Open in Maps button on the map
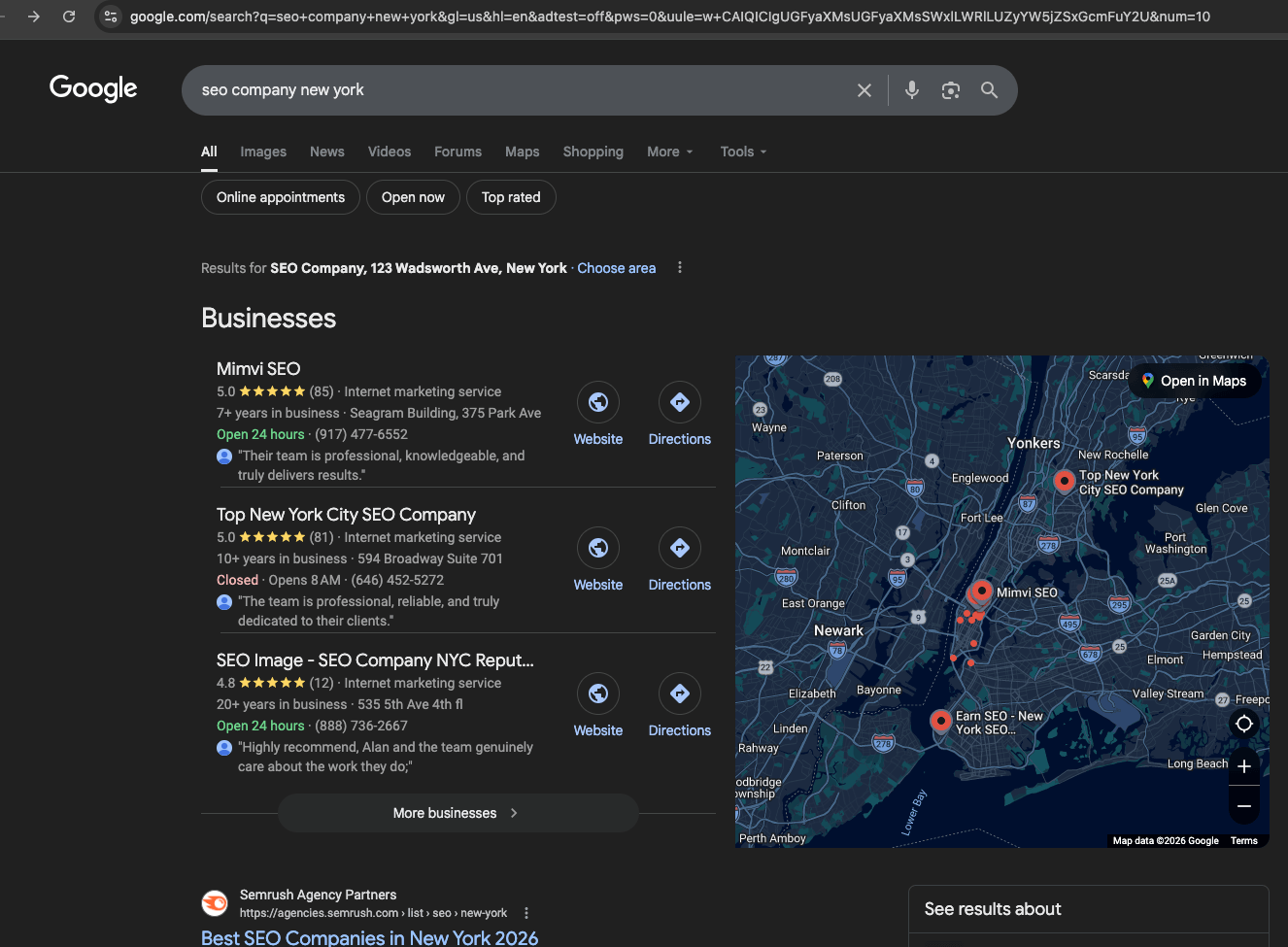Image resolution: width=1288 pixels, height=947 pixels. [x=1195, y=381]
